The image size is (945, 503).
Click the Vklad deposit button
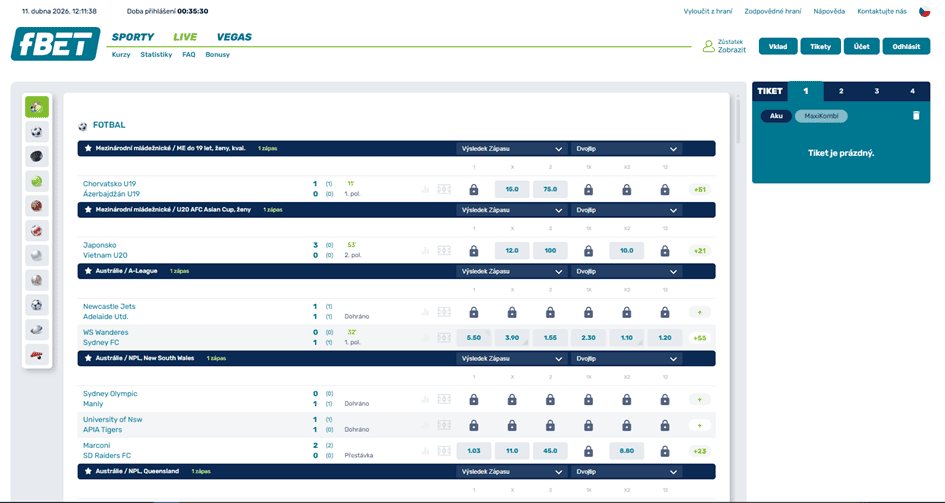click(778, 46)
